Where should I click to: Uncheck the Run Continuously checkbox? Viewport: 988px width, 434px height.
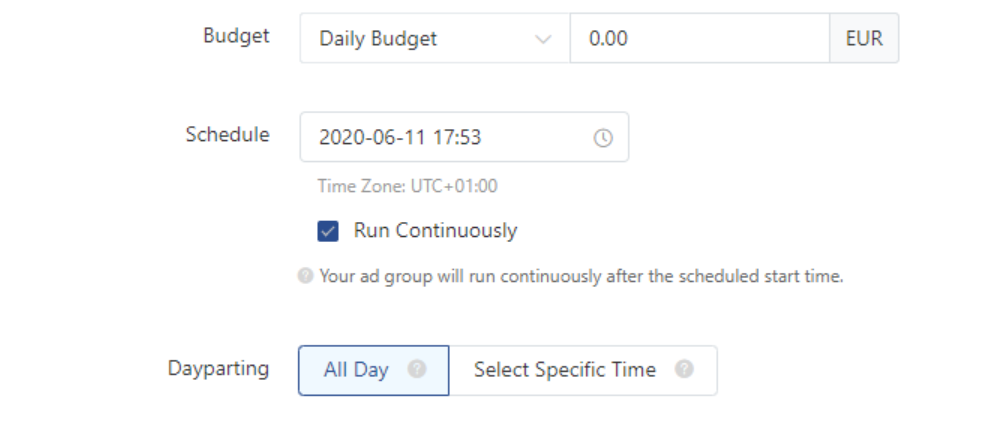click(328, 231)
